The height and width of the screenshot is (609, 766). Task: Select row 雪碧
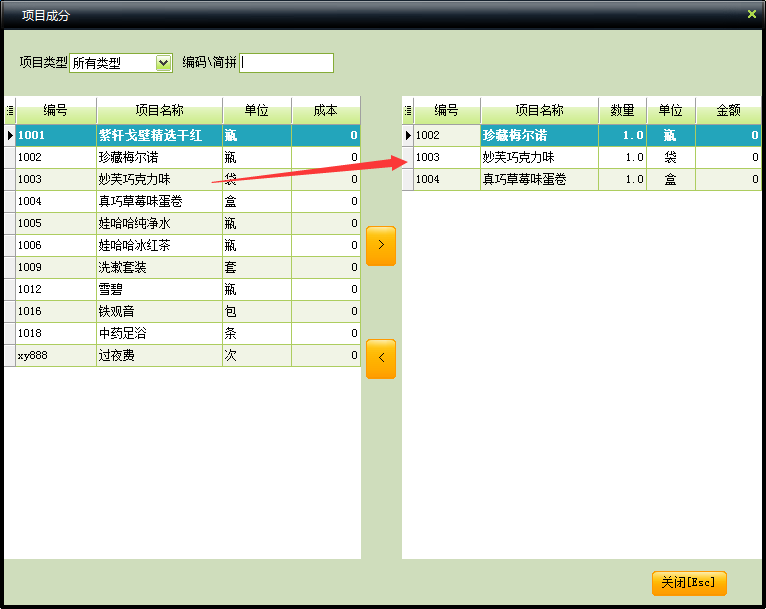coord(182,289)
